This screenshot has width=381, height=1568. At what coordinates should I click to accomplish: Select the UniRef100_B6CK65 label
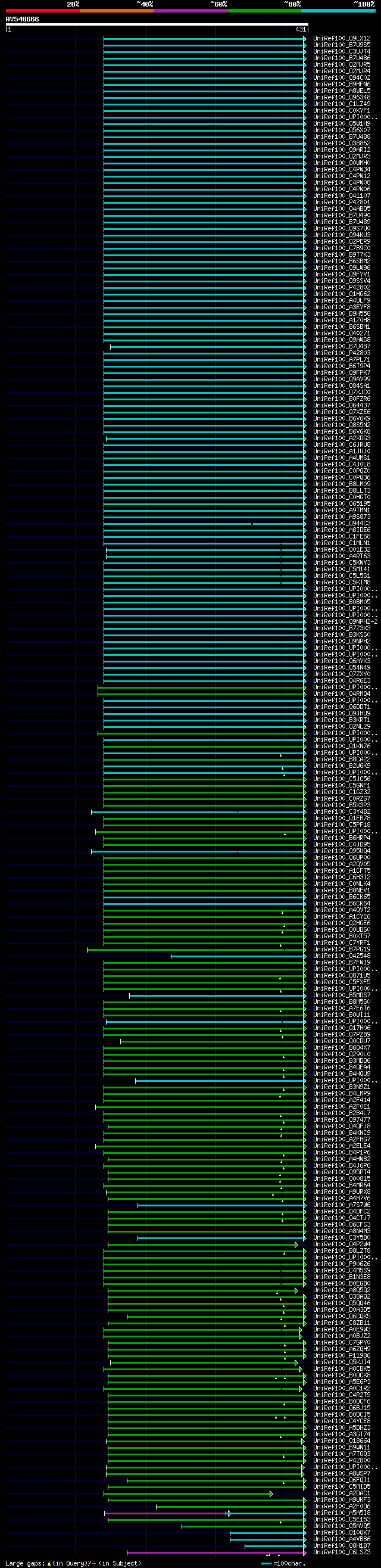point(342,897)
